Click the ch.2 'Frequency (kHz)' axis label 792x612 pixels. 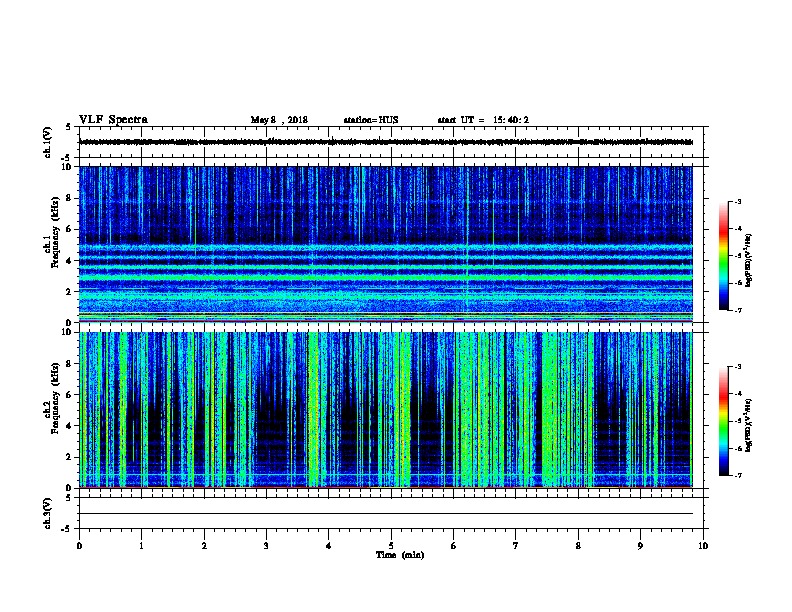(x=55, y=398)
